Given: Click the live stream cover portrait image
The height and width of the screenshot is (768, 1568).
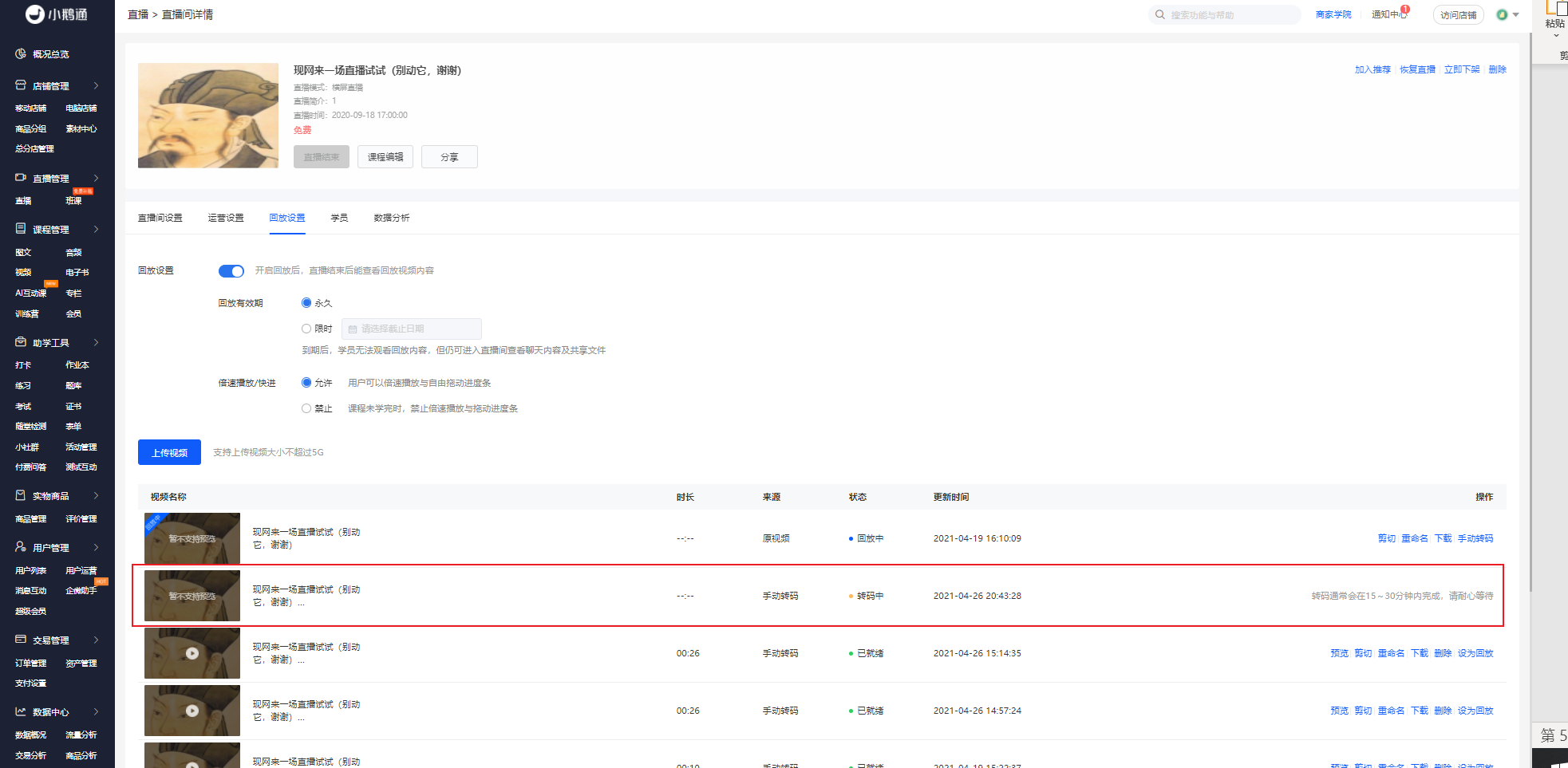Looking at the screenshot, I should [208, 116].
